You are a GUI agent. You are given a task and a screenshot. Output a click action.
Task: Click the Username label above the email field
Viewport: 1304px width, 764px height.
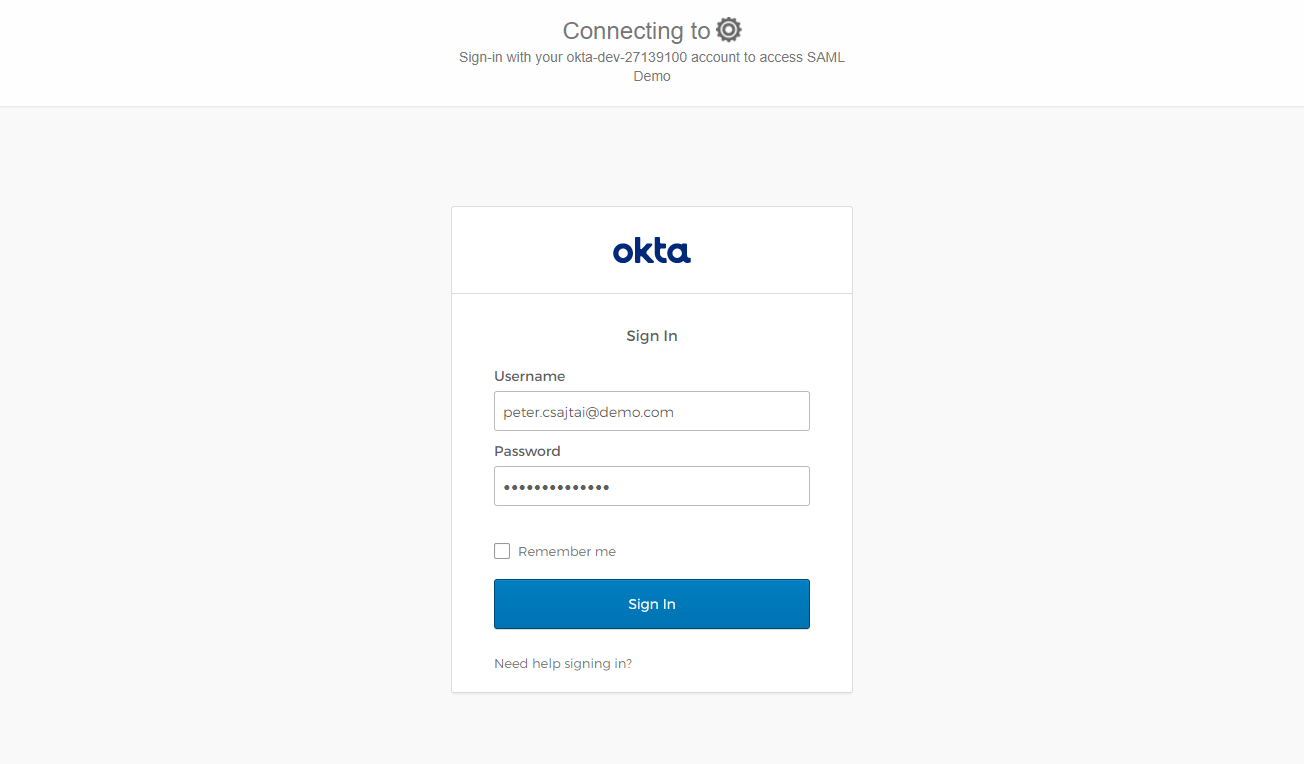[x=529, y=376]
